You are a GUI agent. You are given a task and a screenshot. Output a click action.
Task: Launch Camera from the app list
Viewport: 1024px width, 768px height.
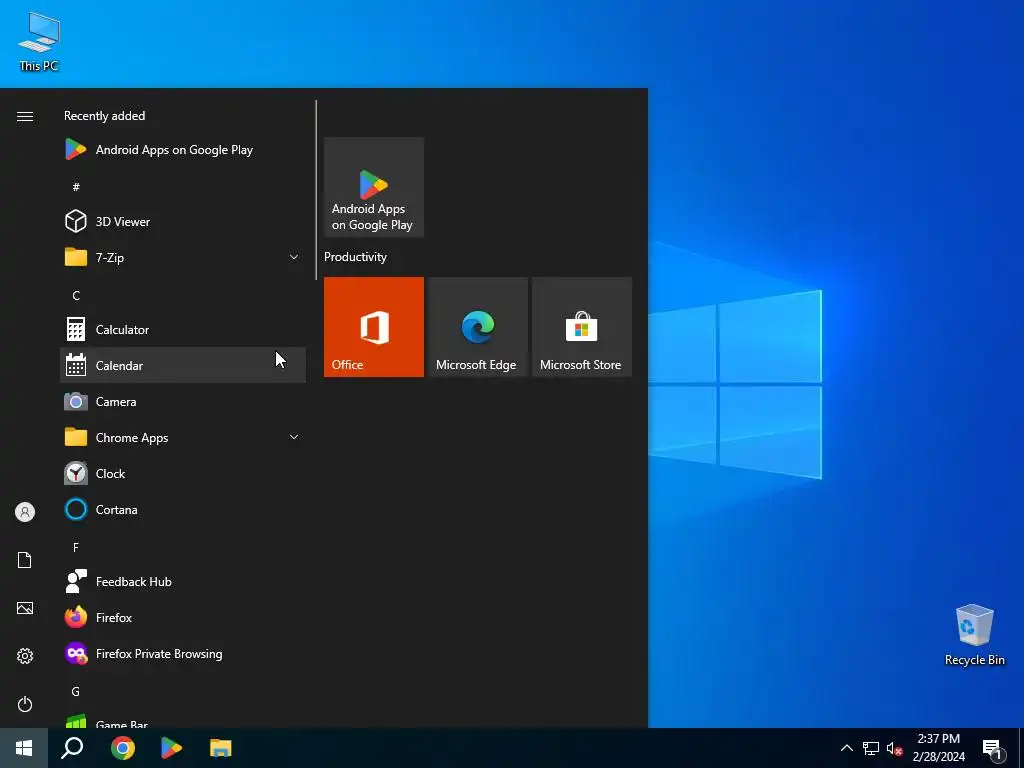183,402
